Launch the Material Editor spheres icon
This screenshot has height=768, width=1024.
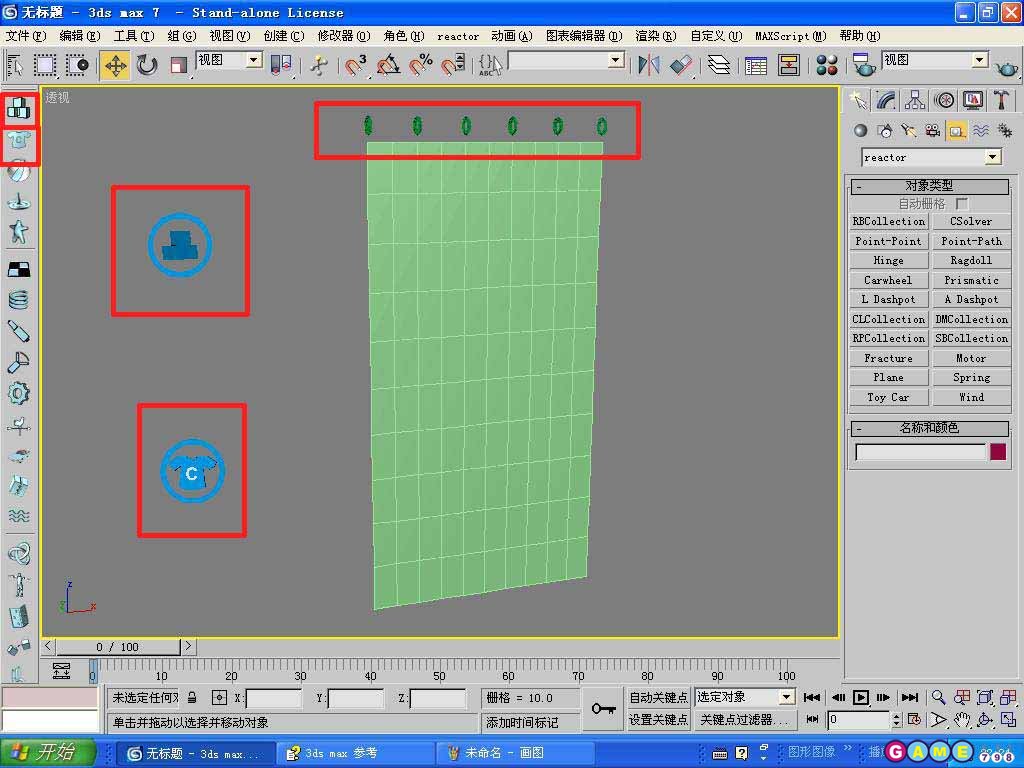pyautogui.click(x=827, y=65)
